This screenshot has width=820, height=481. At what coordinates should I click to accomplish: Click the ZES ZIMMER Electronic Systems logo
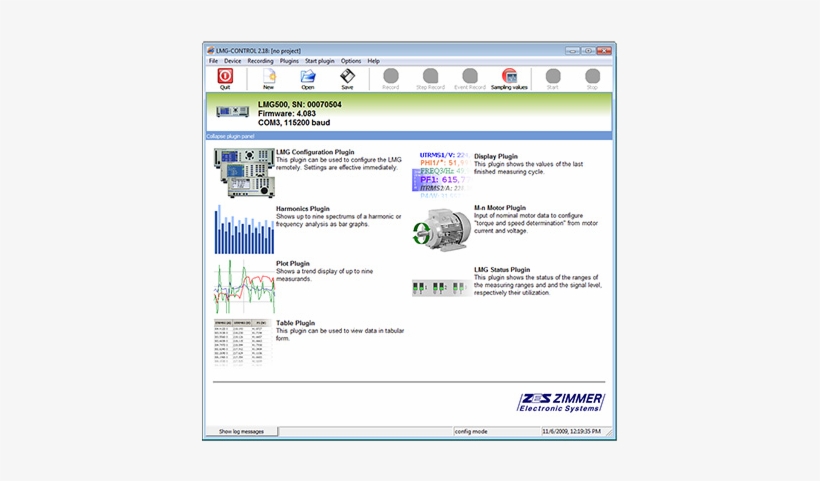(561, 403)
